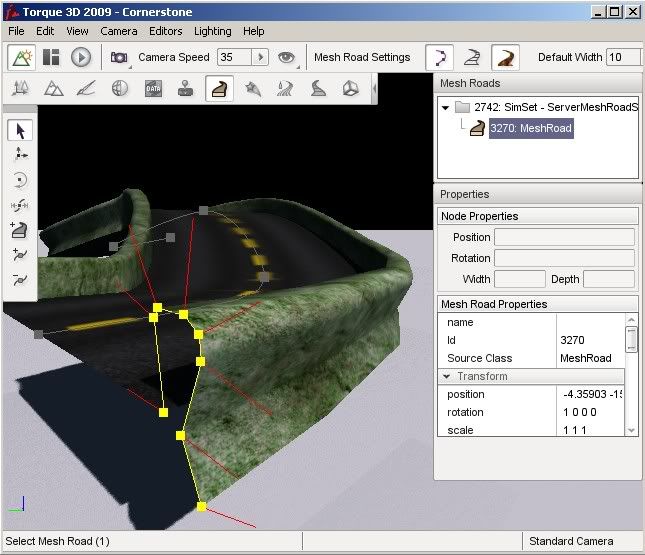Toggle the show wireframe road button
Image resolution: width=645 pixels, height=555 pixels.
point(472,58)
